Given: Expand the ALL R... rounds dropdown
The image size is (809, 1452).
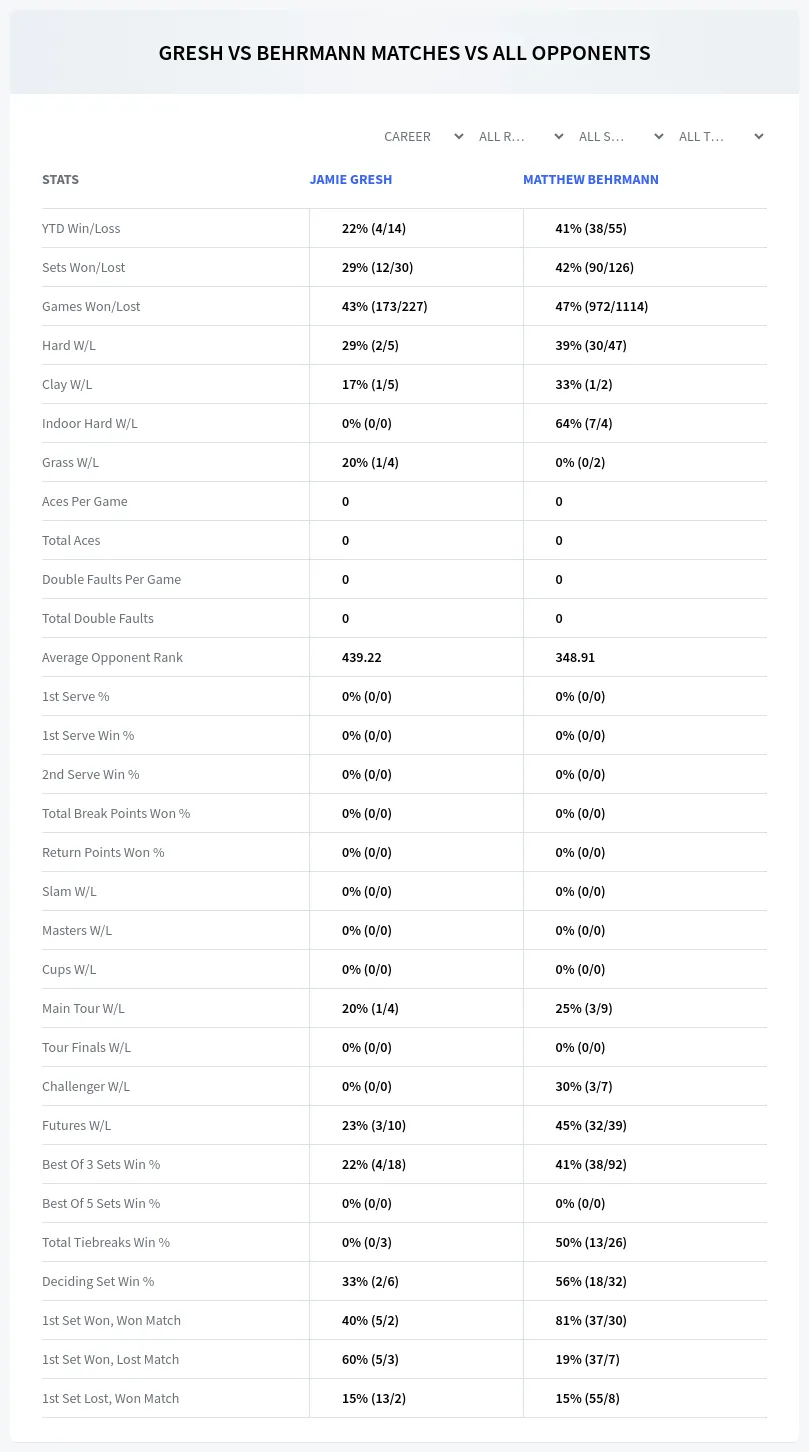Looking at the screenshot, I should tap(523, 136).
